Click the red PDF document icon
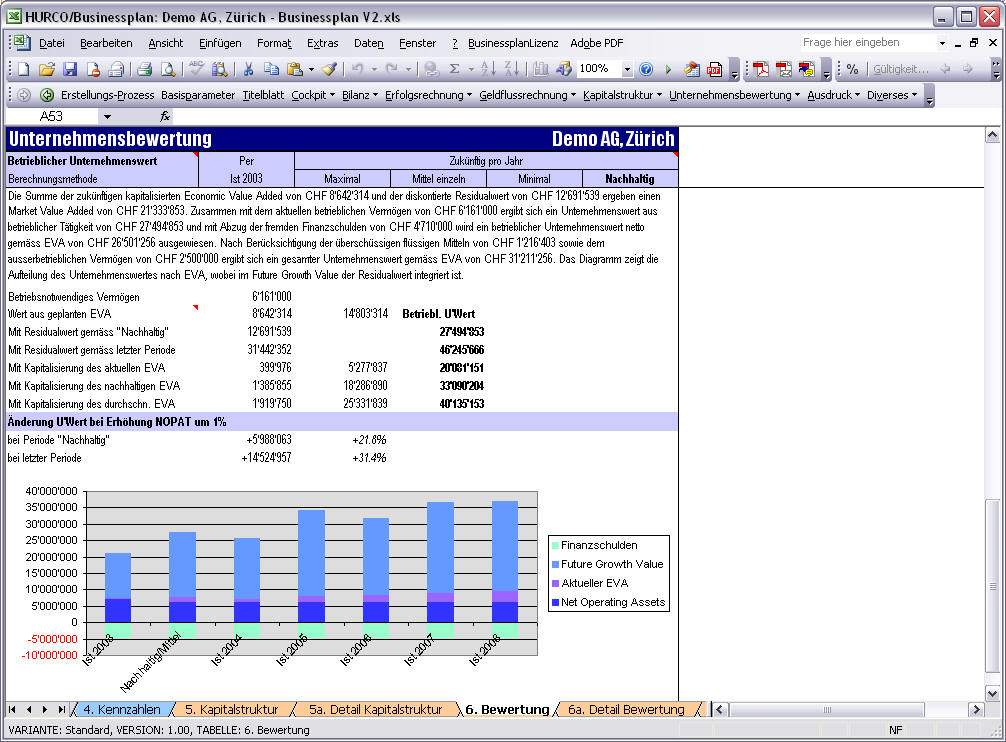 pos(714,69)
